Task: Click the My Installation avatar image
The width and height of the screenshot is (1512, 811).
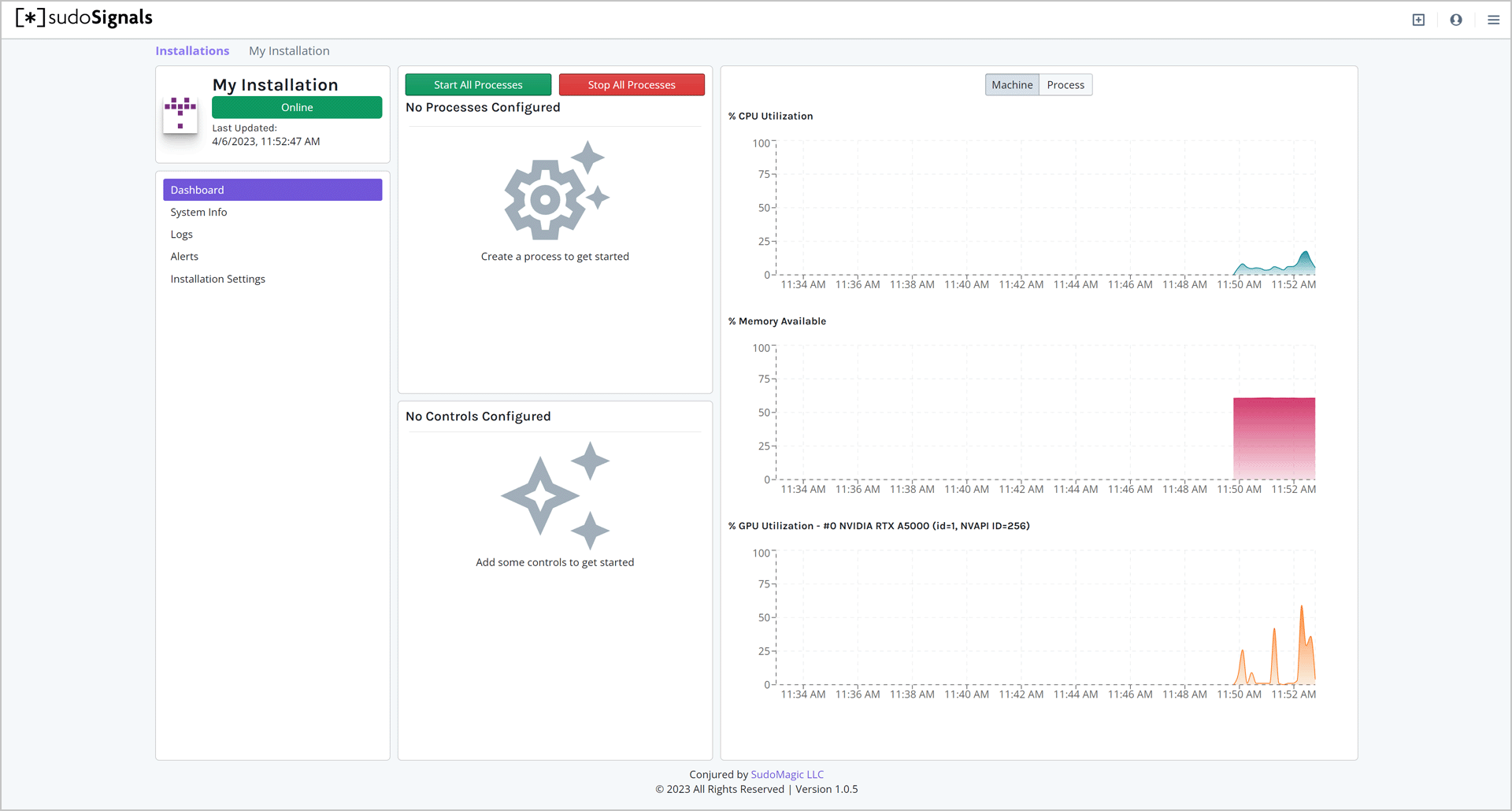Action: [180, 115]
